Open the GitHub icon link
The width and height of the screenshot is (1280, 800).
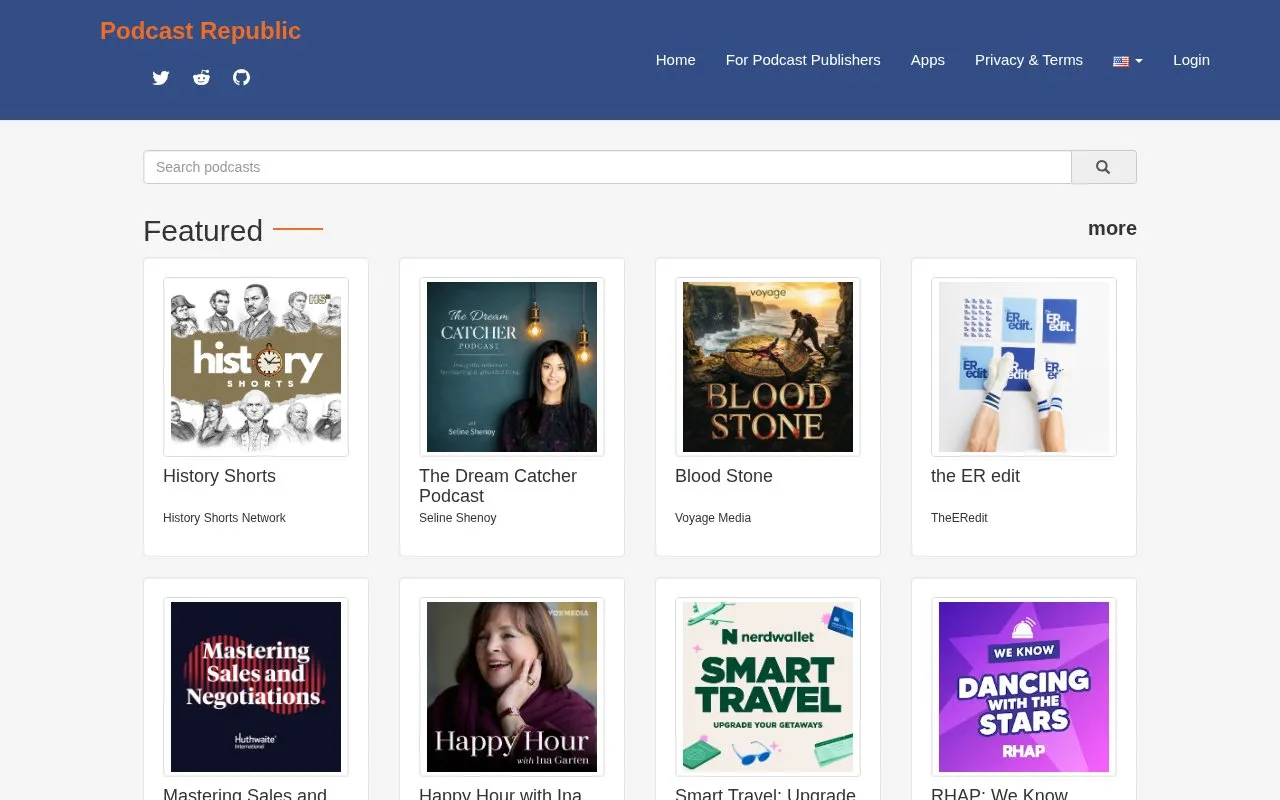(241, 78)
